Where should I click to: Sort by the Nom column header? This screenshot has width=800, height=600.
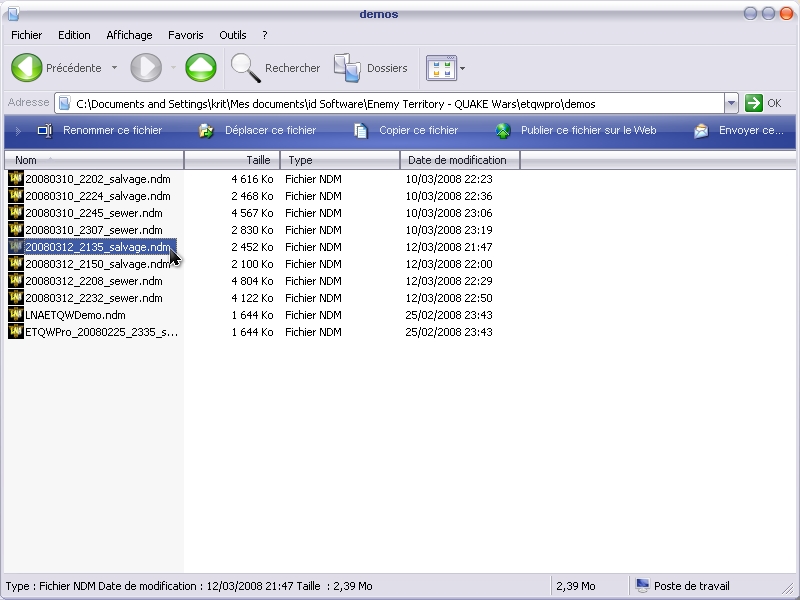(x=94, y=160)
